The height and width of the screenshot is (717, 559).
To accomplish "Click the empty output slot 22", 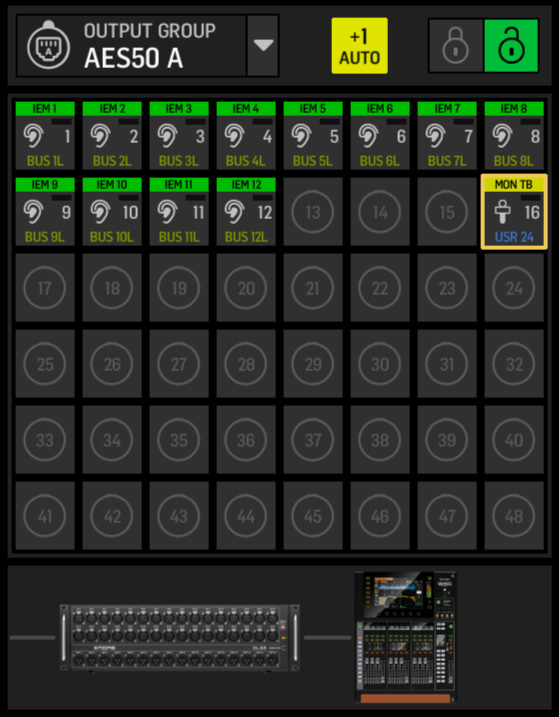I will tap(380, 288).
